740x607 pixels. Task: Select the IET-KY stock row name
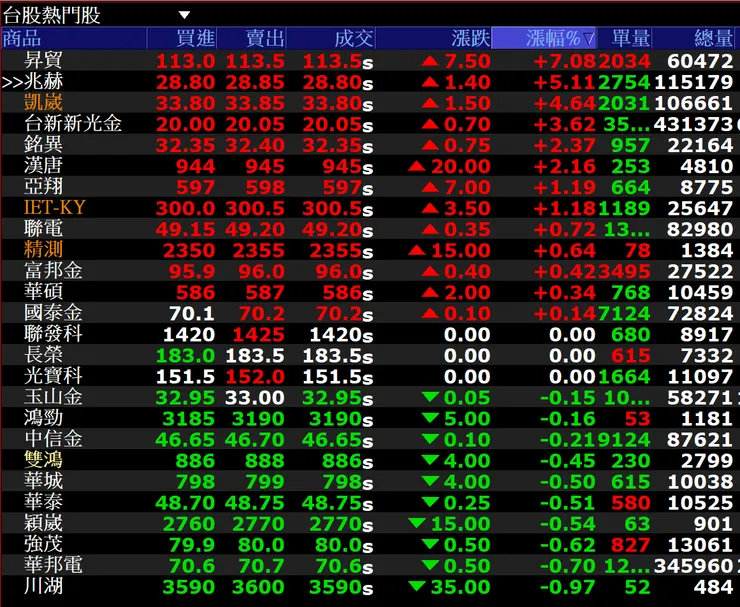coord(55,208)
